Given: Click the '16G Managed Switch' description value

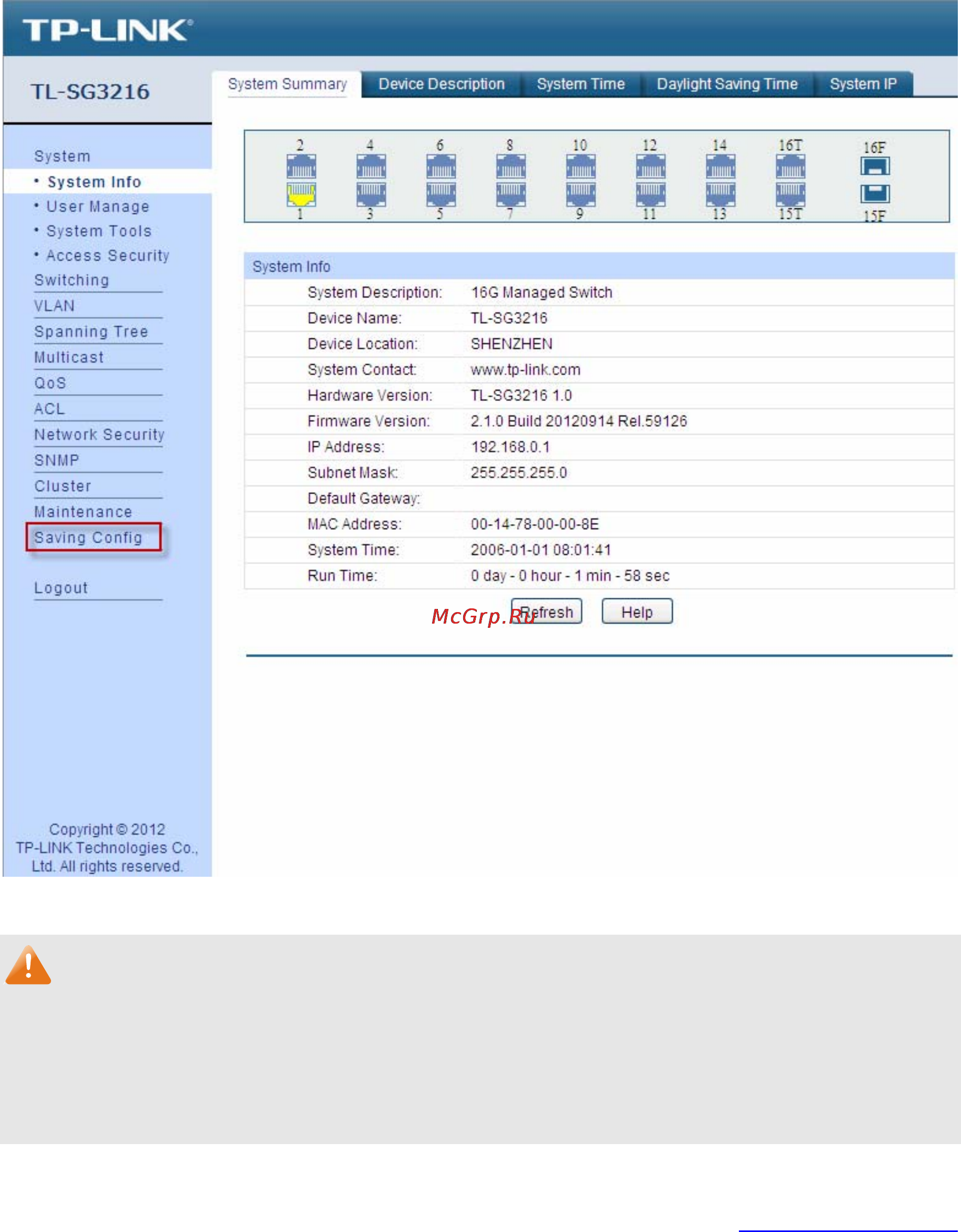Looking at the screenshot, I should point(542,293).
